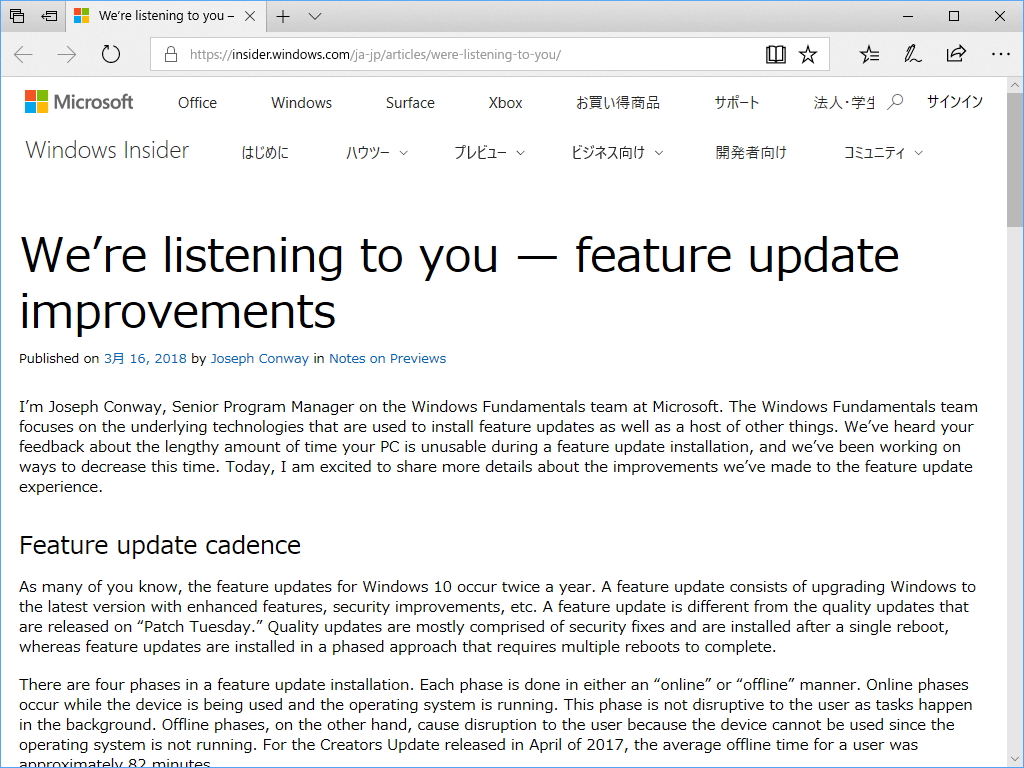Open reading view from the address bar
This screenshot has width=1024, height=768.
(776, 55)
